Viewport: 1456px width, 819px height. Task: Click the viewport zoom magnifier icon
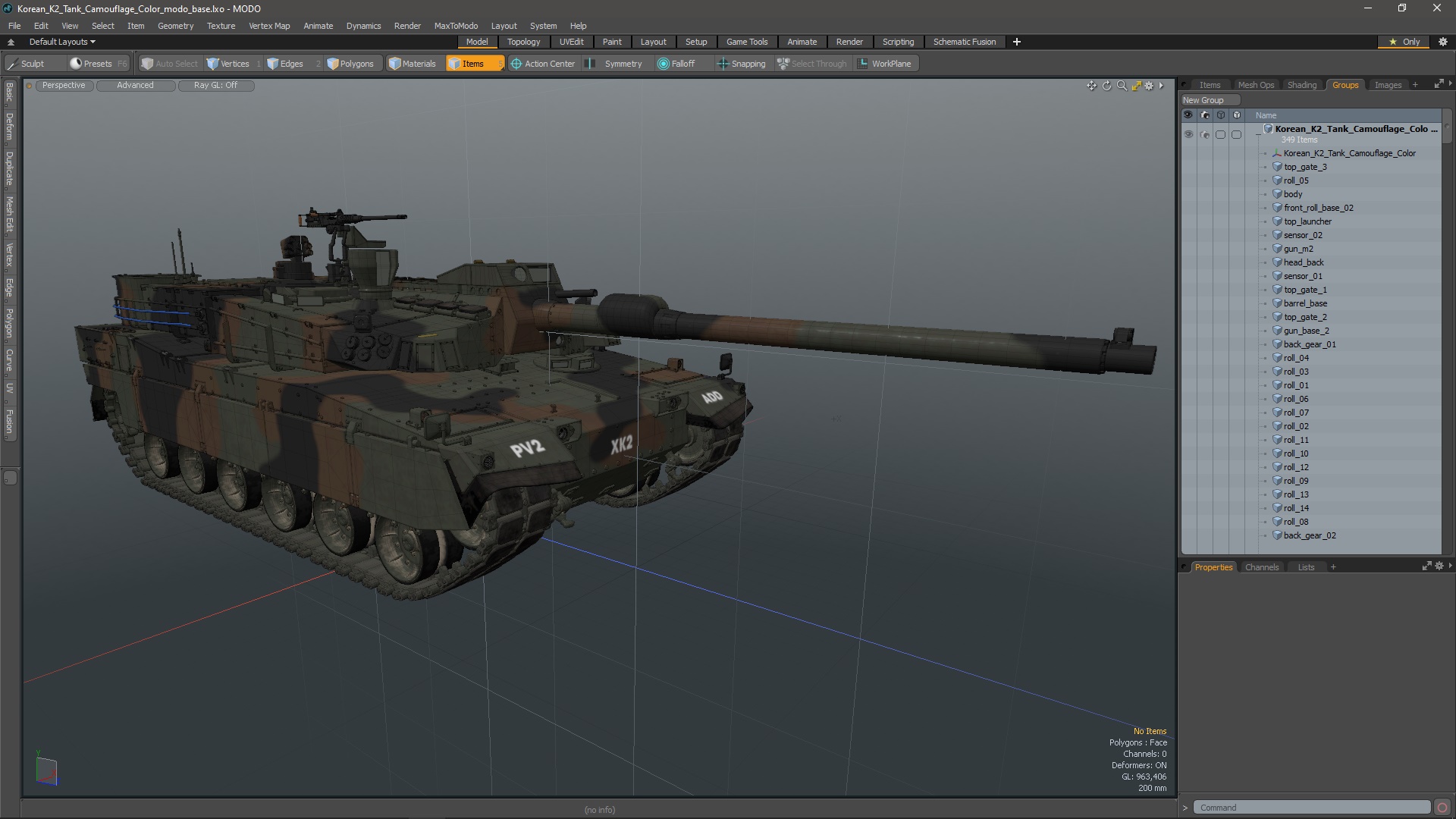(x=1122, y=86)
